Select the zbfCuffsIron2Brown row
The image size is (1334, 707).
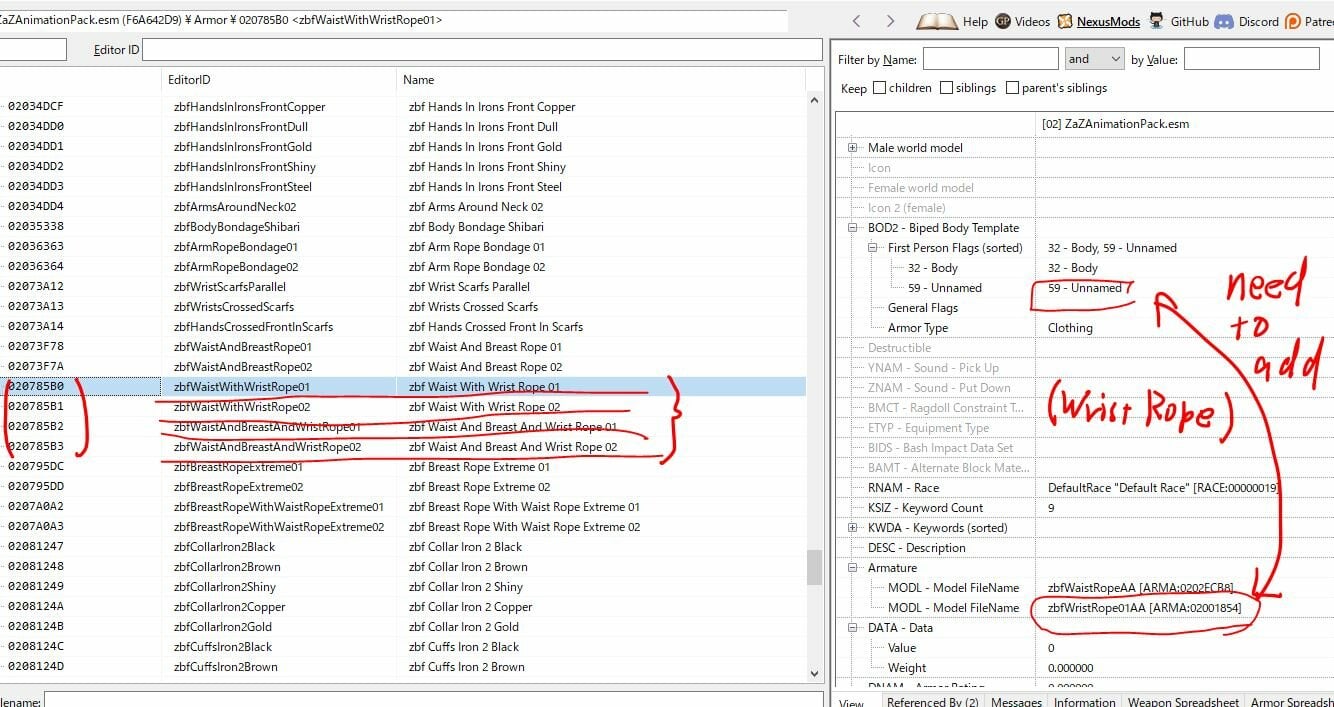pos(403,667)
